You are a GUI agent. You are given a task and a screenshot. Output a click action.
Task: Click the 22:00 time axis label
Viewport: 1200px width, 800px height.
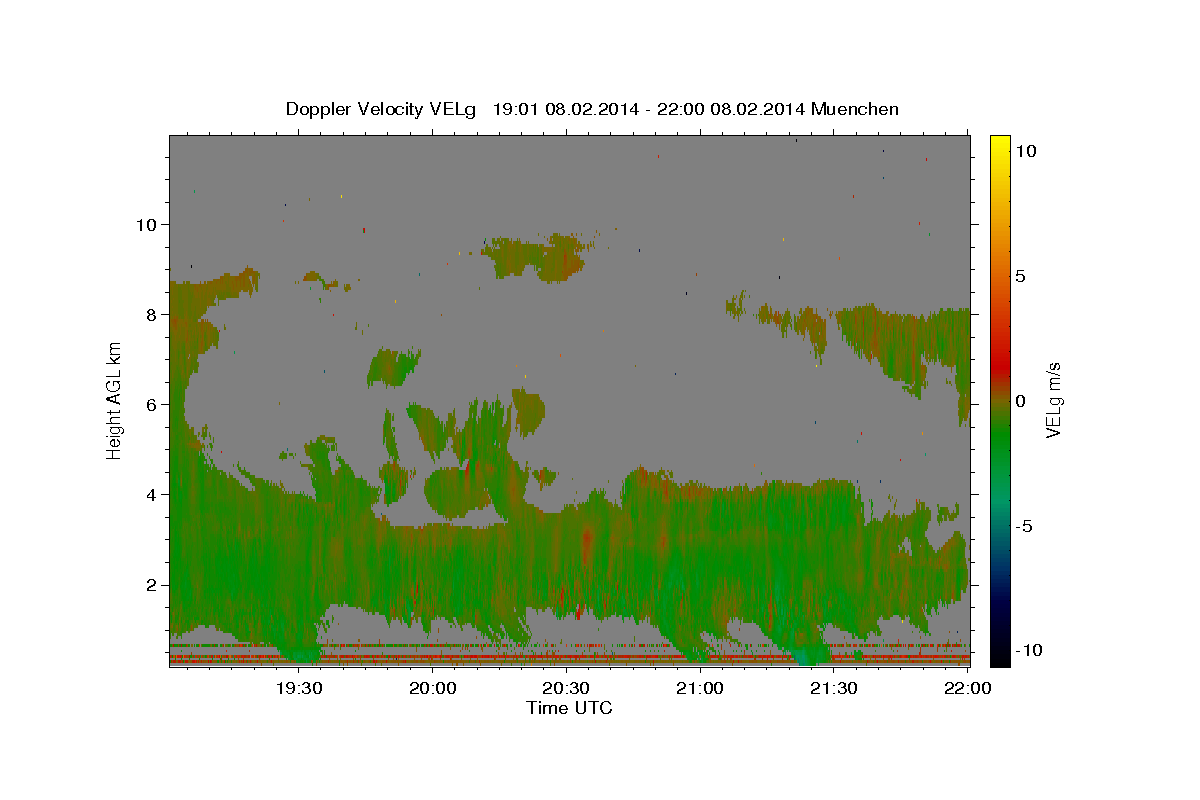click(x=967, y=689)
